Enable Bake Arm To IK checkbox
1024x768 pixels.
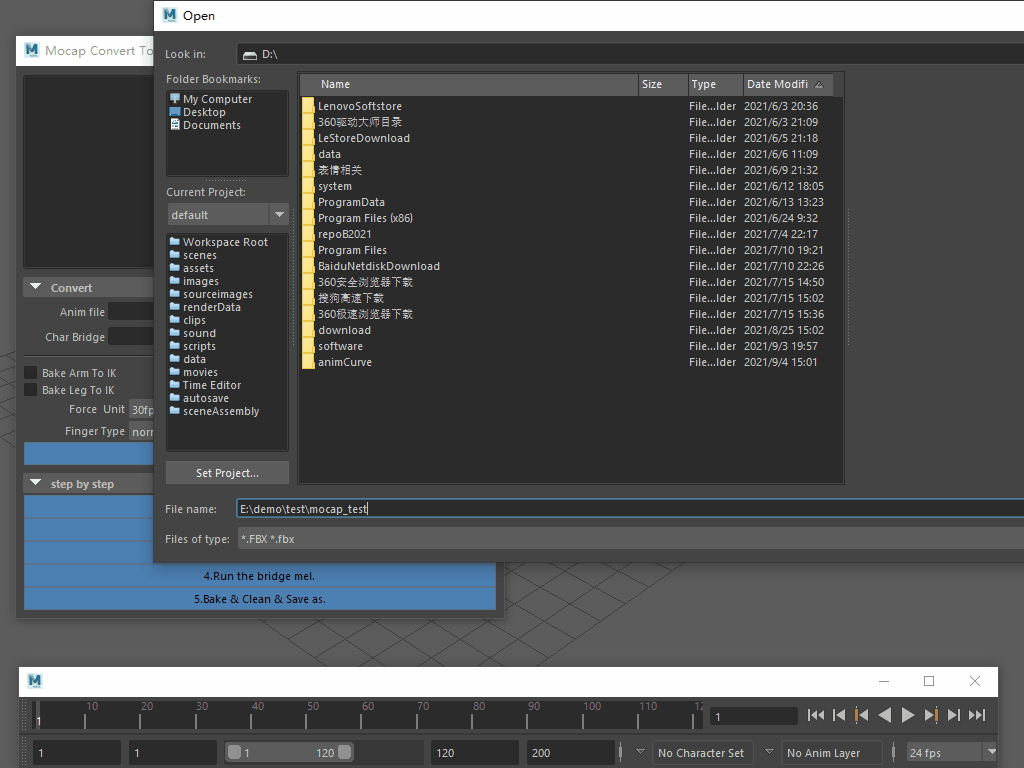tap(31, 373)
